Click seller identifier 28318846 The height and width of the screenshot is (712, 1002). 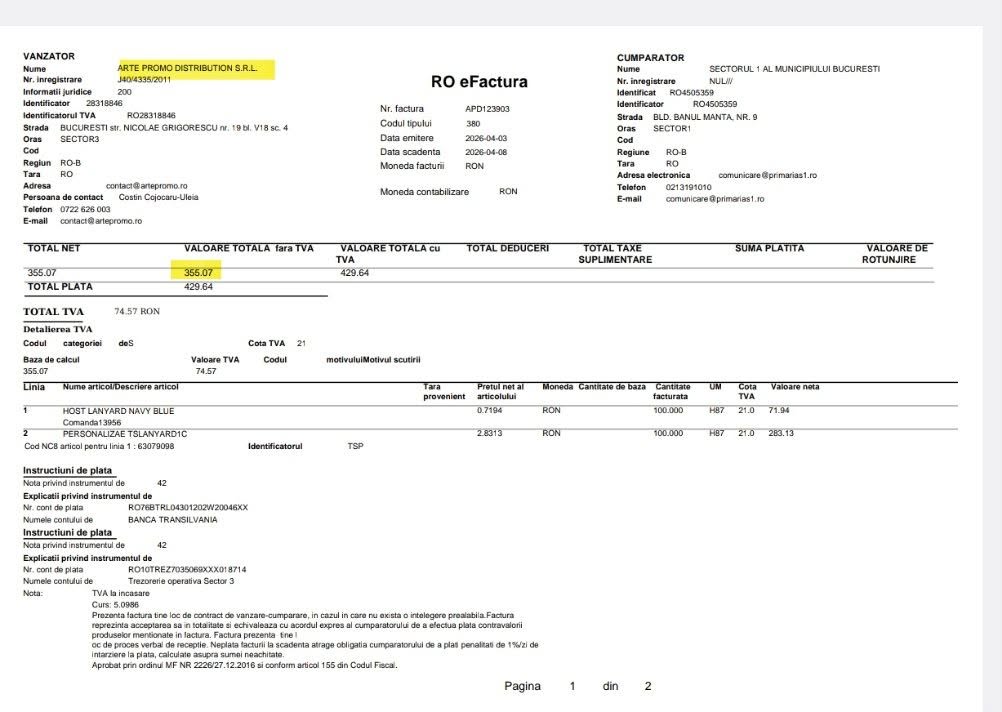(x=104, y=103)
